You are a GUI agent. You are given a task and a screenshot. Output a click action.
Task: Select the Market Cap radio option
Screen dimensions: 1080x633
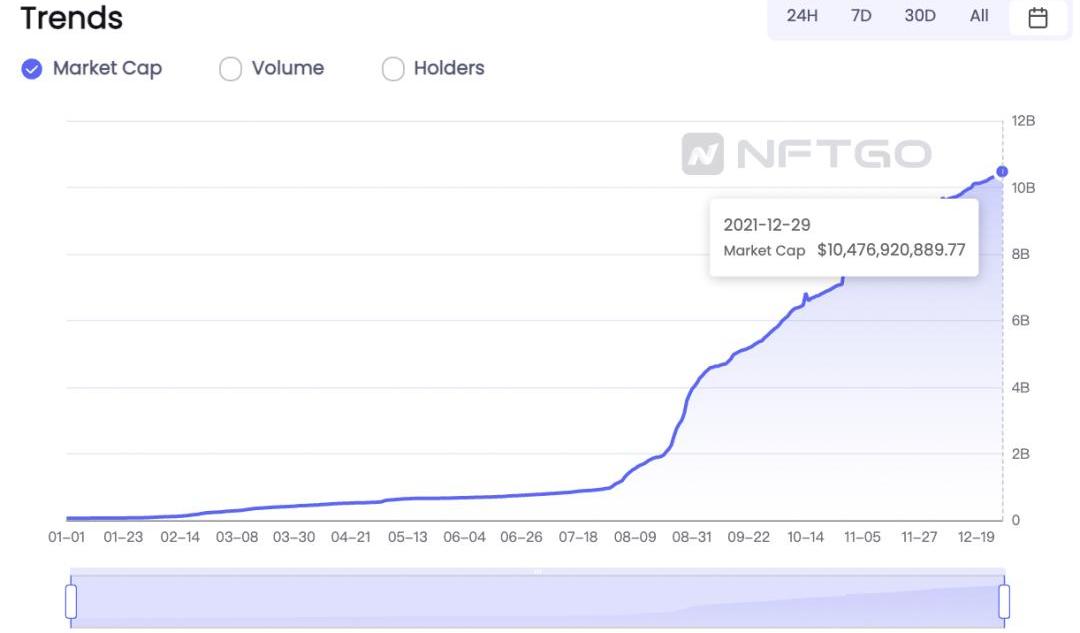point(32,69)
